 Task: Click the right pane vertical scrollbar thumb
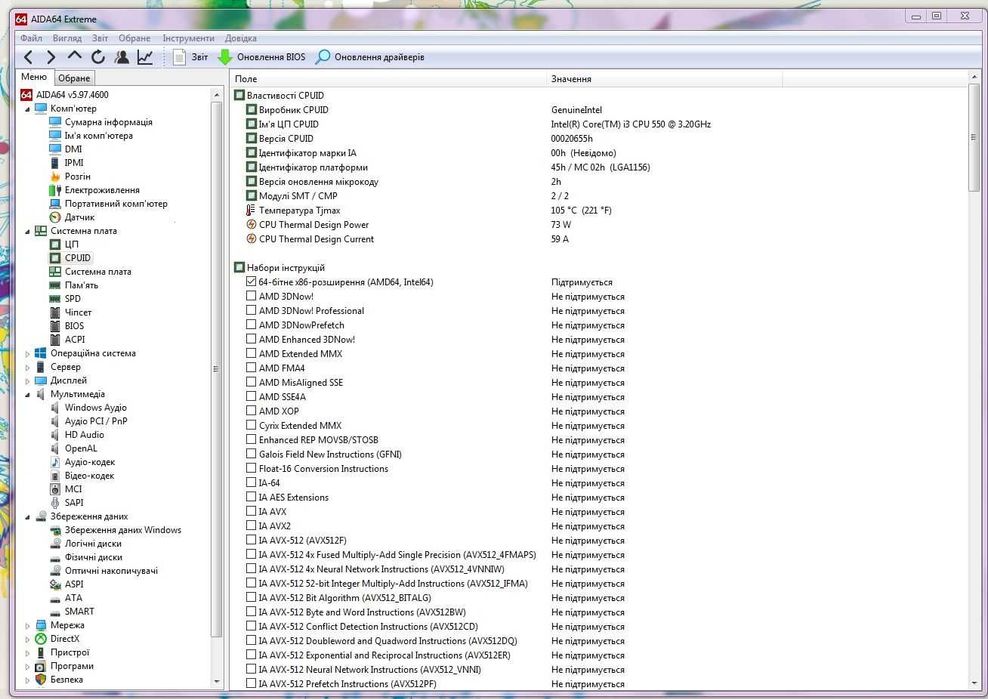pyautogui.click(x=974, y=137)
